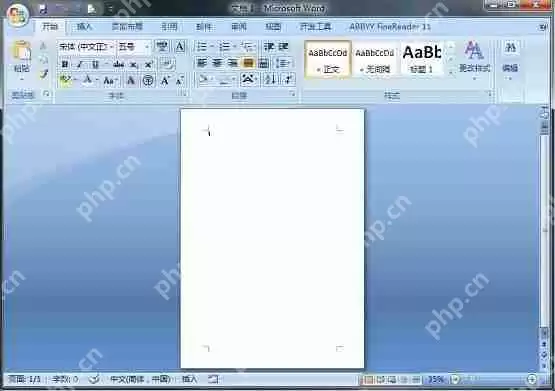Select the Format Painter brush icon
This screenshot has height=391, width=555.
[44, 74]
